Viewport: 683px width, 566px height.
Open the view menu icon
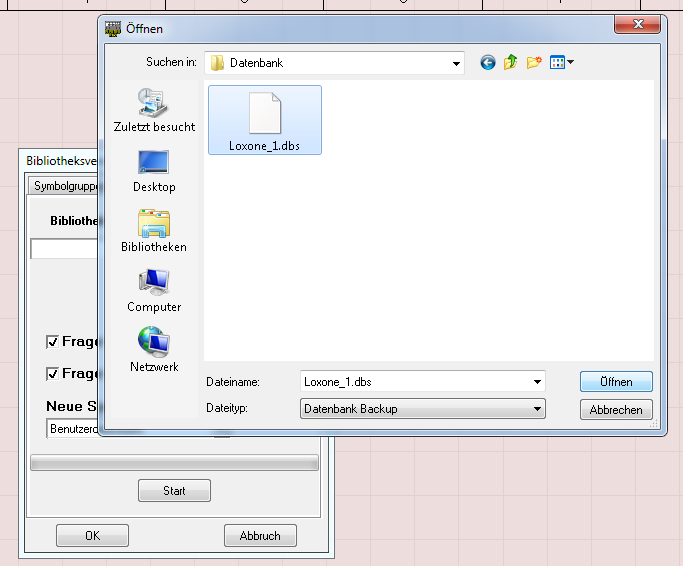pos(561,62)
